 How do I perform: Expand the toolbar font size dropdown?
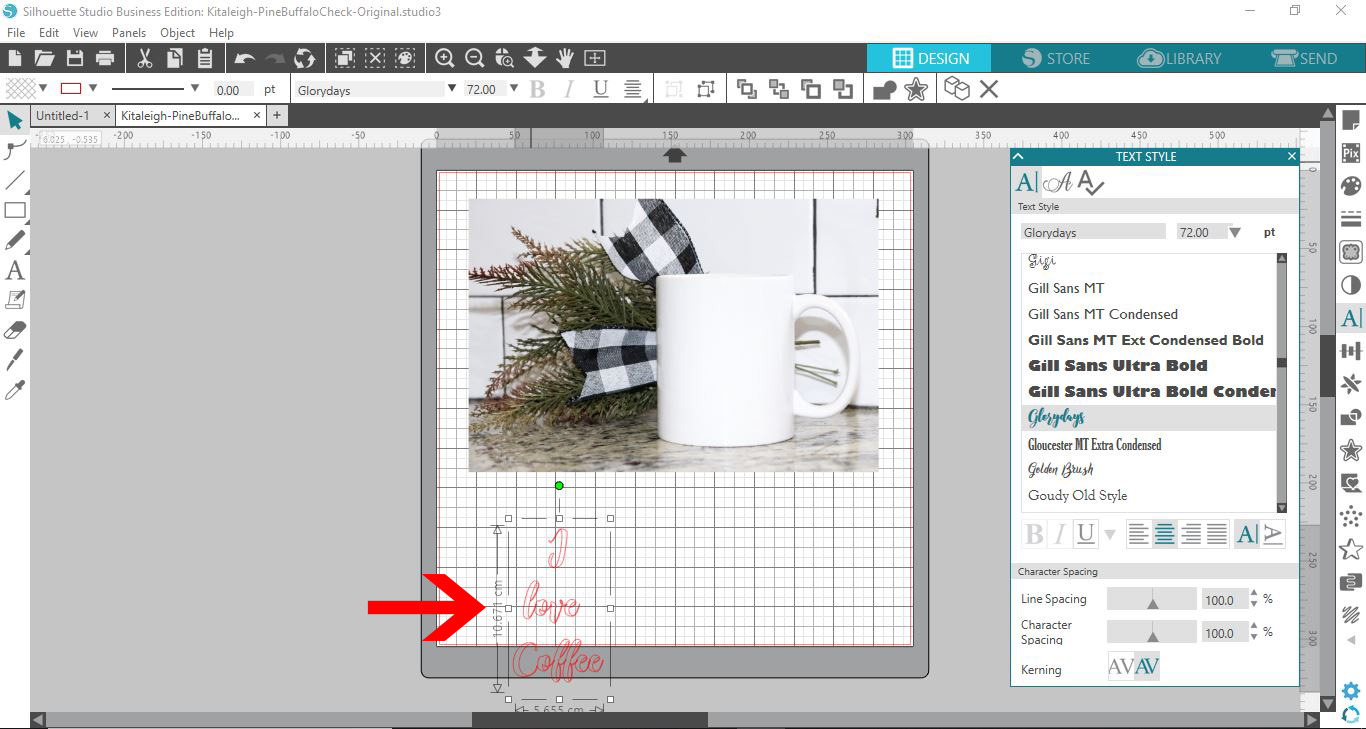pyautogui.click(x=514, y=88)
